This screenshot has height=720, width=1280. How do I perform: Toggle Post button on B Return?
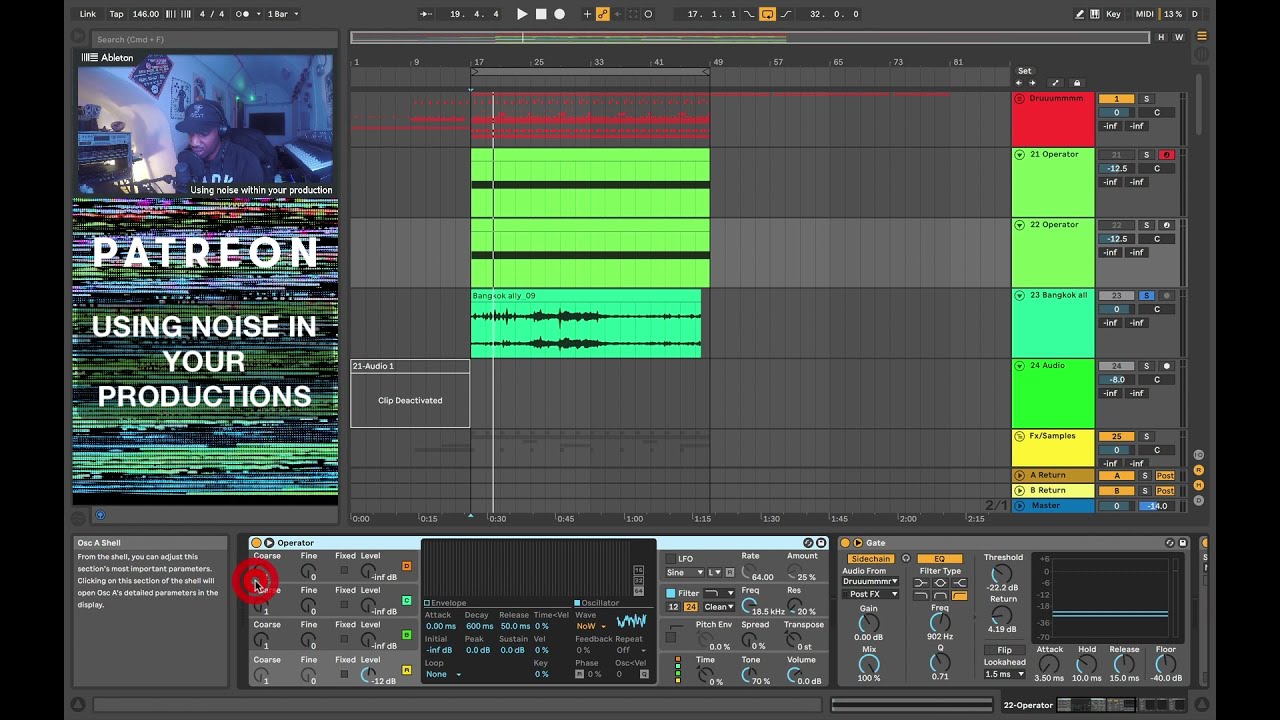(x=1166, y=490)
